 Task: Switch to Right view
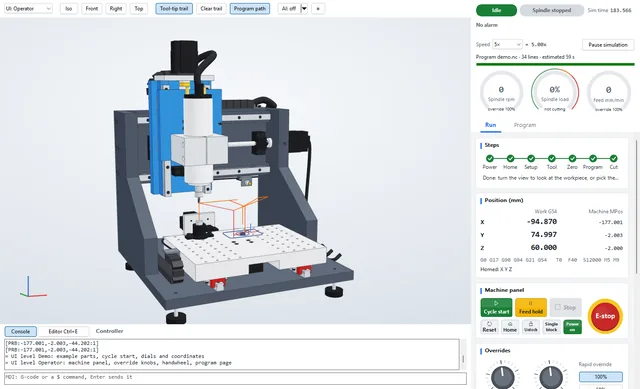pyautogui.click(x=116, y=9)
